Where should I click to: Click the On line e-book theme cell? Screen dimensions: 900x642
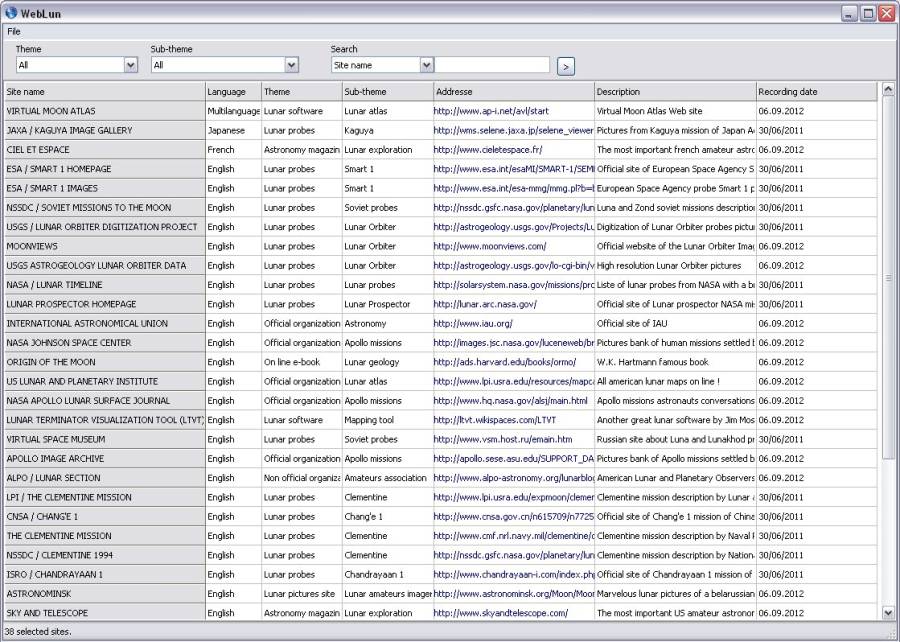click(301, 362)
